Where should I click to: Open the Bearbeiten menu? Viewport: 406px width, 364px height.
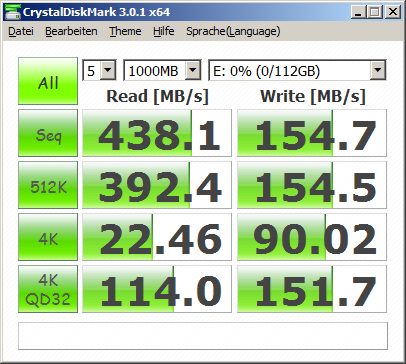point(71,31)
